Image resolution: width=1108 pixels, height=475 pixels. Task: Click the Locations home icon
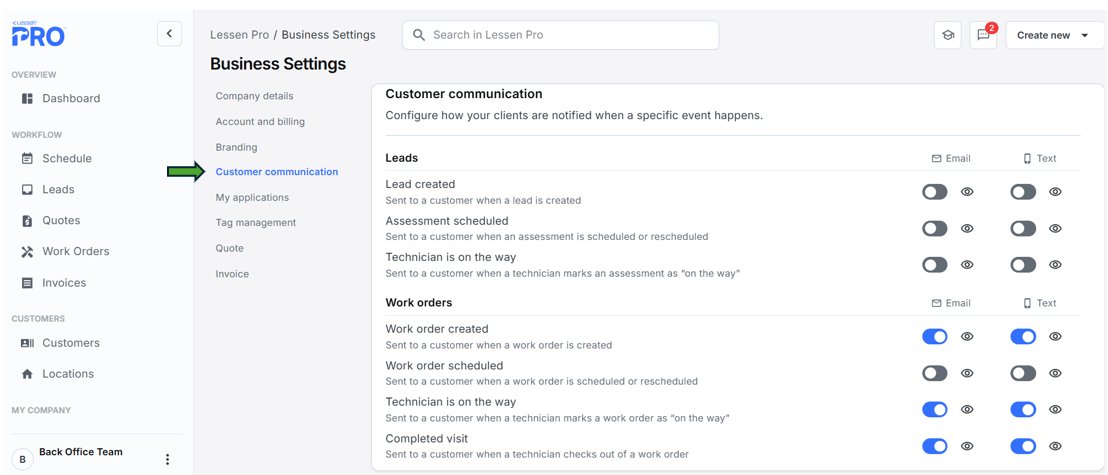click(x=28, y=374)
